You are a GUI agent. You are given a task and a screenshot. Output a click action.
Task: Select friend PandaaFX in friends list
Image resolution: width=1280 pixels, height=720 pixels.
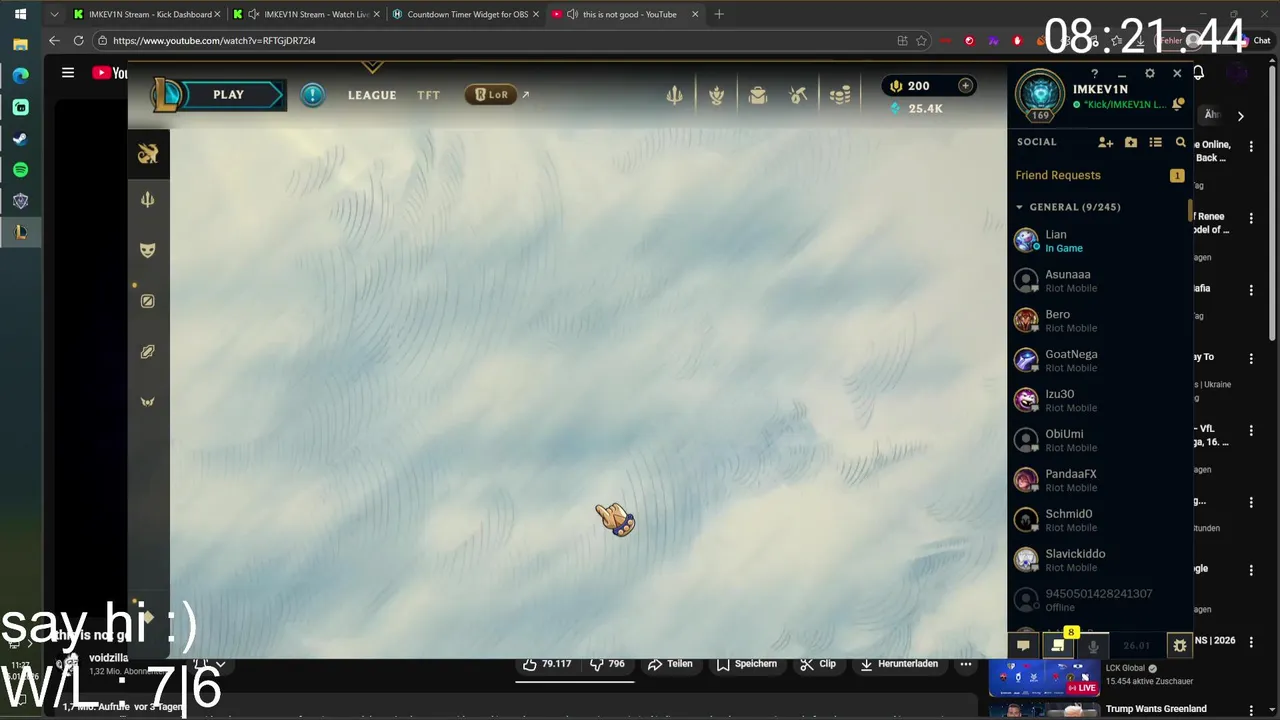pyautogui.click(x=1099, y=481)
